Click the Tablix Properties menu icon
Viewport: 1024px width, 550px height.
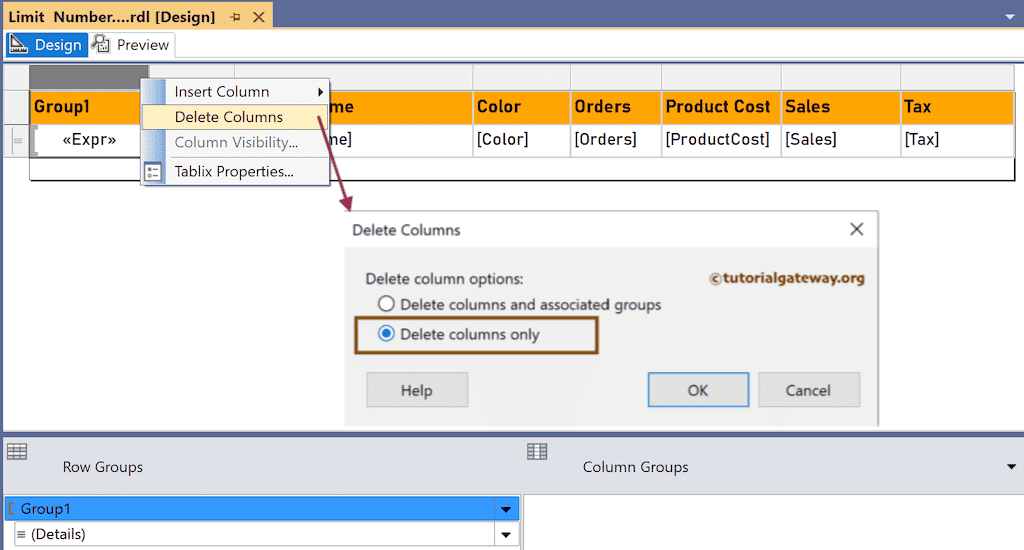(x=153, y=172)
